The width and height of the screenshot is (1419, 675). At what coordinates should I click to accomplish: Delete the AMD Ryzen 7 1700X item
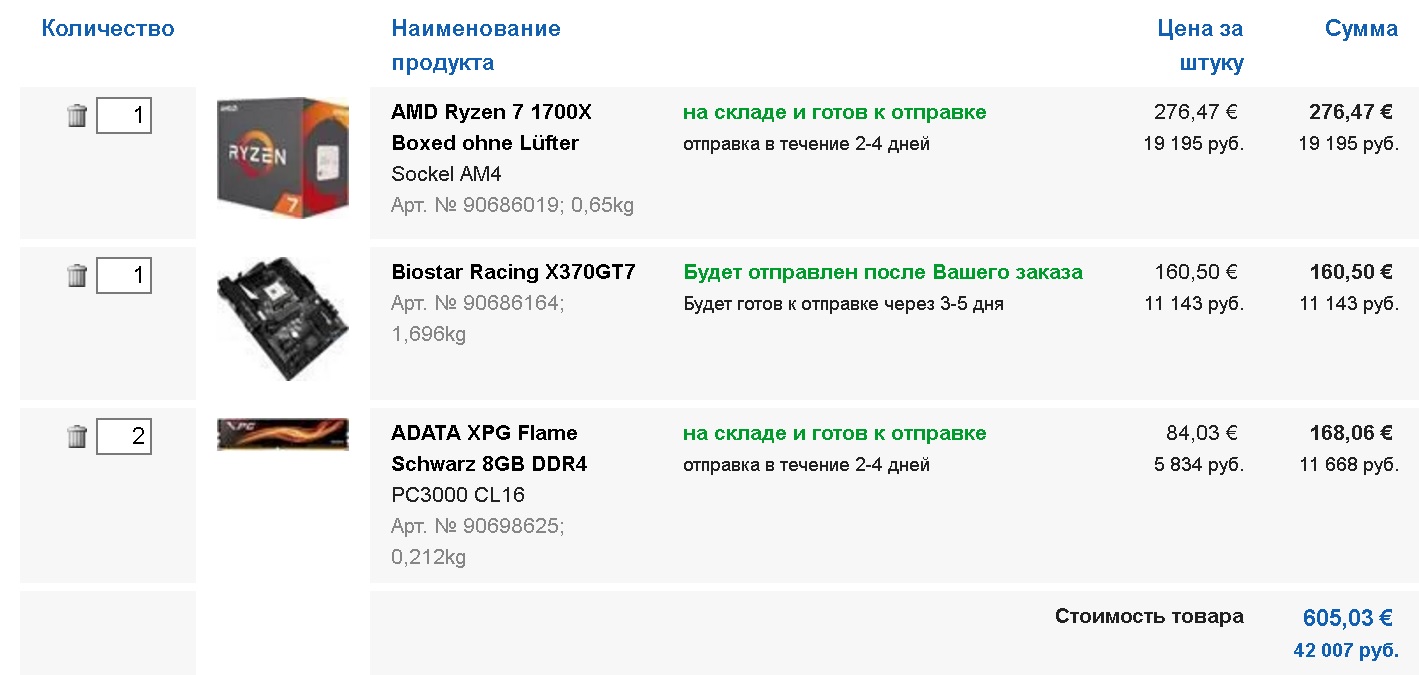click(77, 116)
